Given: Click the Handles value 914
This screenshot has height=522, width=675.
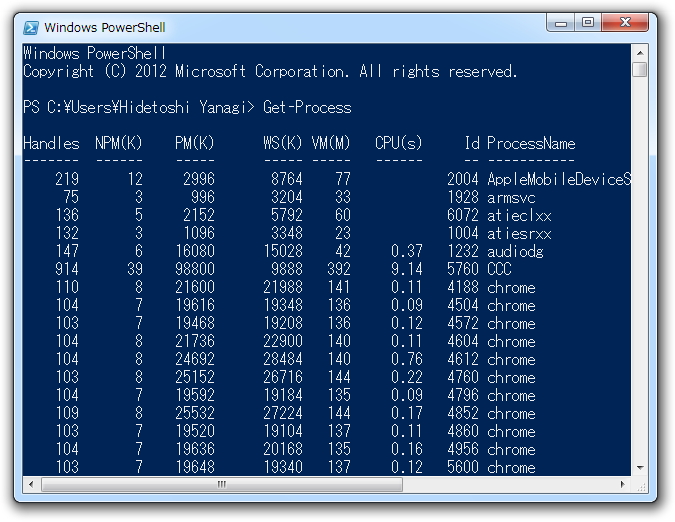Looking at the screenshot, I should (67, 269).
